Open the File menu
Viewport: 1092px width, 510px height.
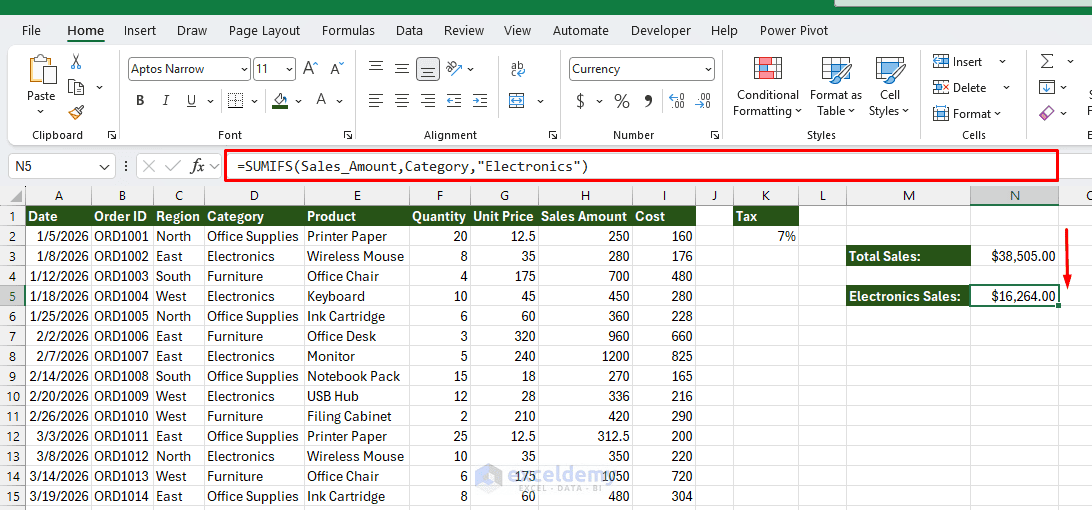click(x=31, y=31)
